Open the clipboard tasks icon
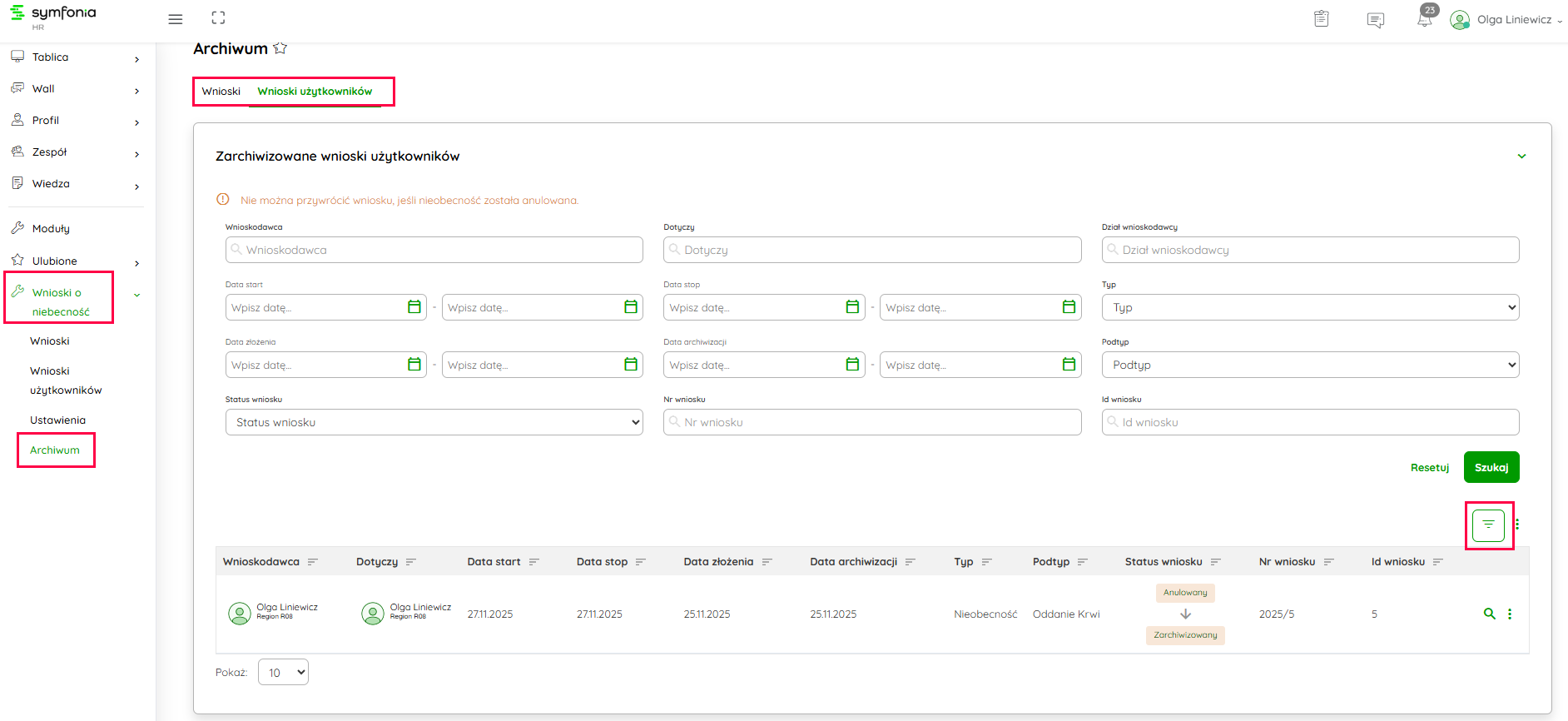This screenshot has width=1568, height=721. [1321, 19]
